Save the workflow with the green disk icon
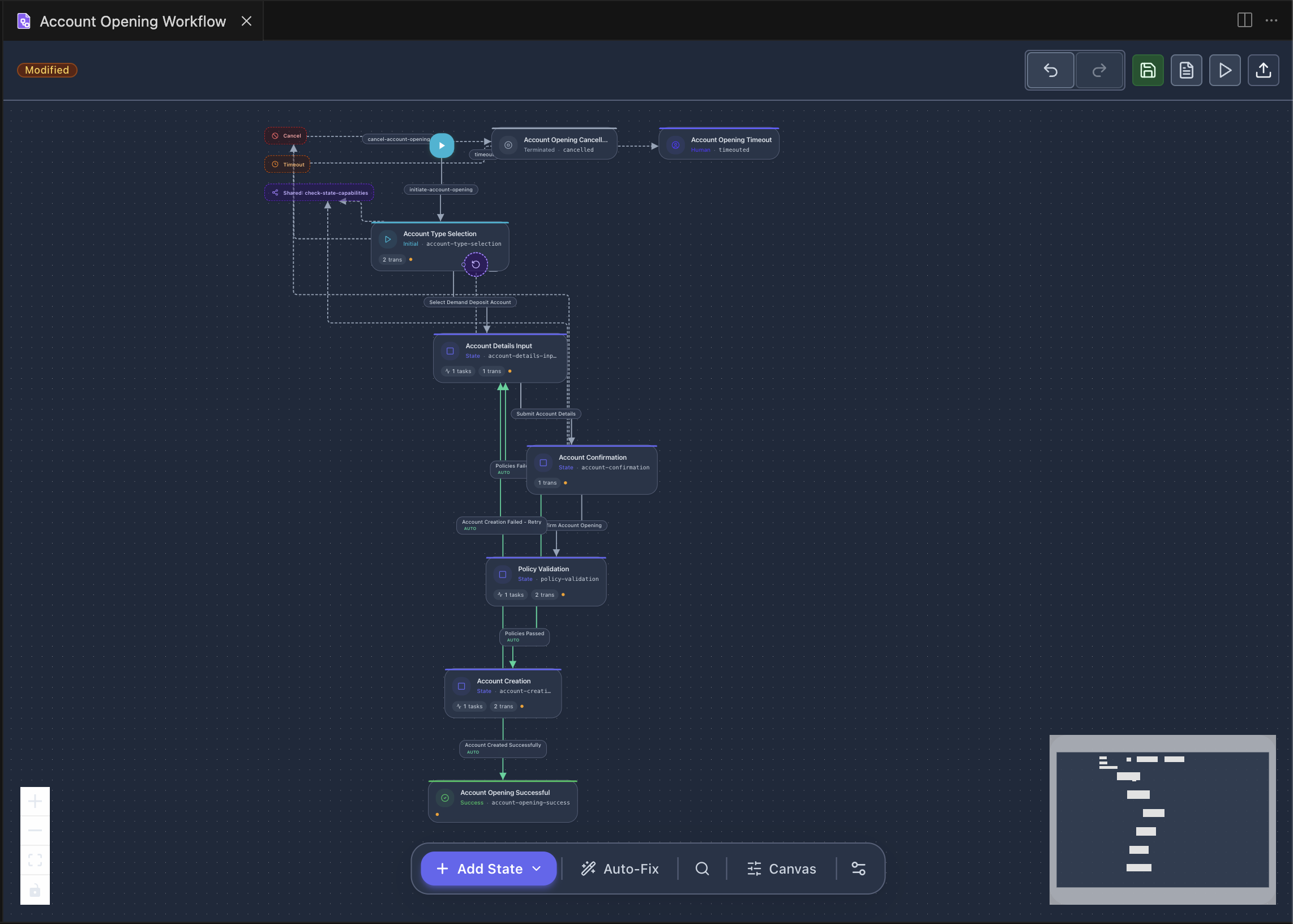This screenshot has height=924, width=1293. point(1148,71)
